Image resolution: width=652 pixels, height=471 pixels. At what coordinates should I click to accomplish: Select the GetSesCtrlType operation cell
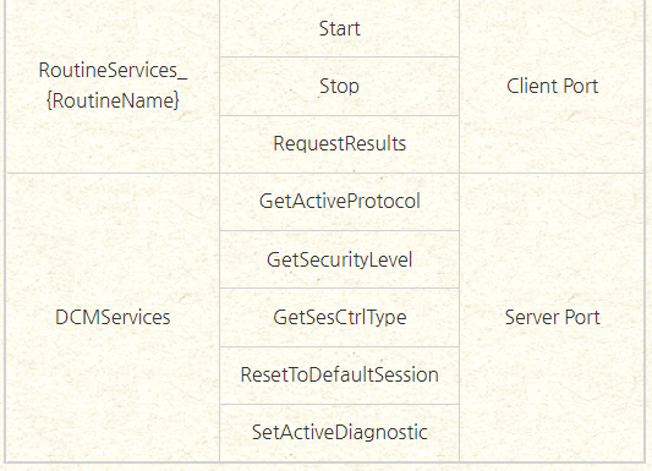339,317
